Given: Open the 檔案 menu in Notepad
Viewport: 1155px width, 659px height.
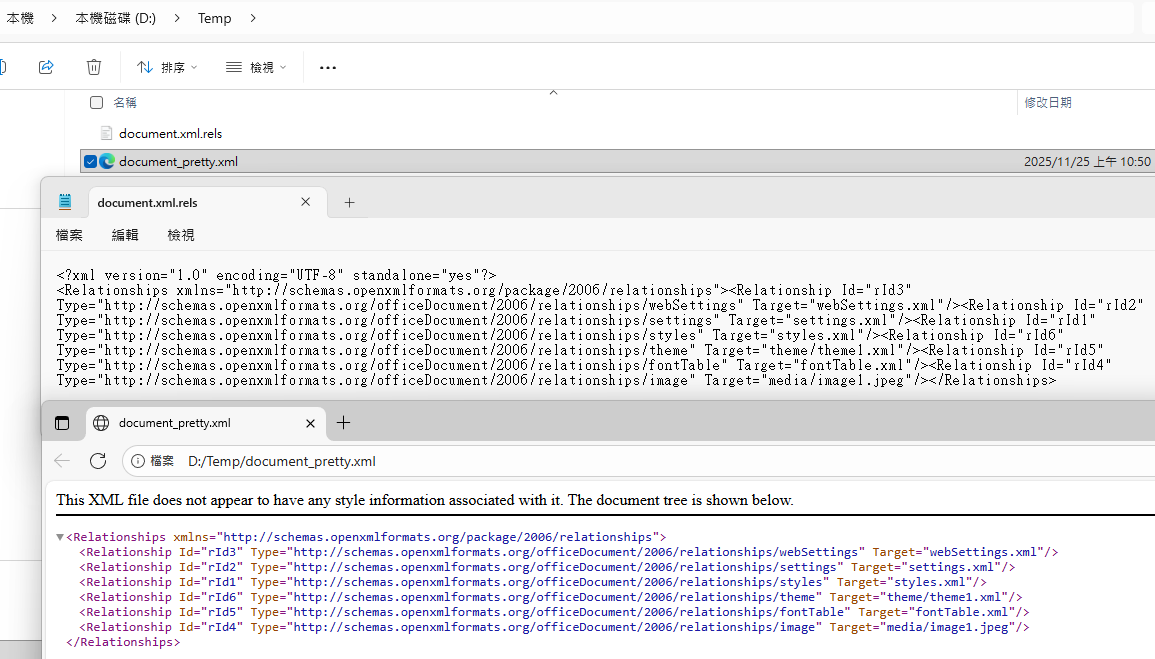Looking at the screenshot, I should [69, 235].
